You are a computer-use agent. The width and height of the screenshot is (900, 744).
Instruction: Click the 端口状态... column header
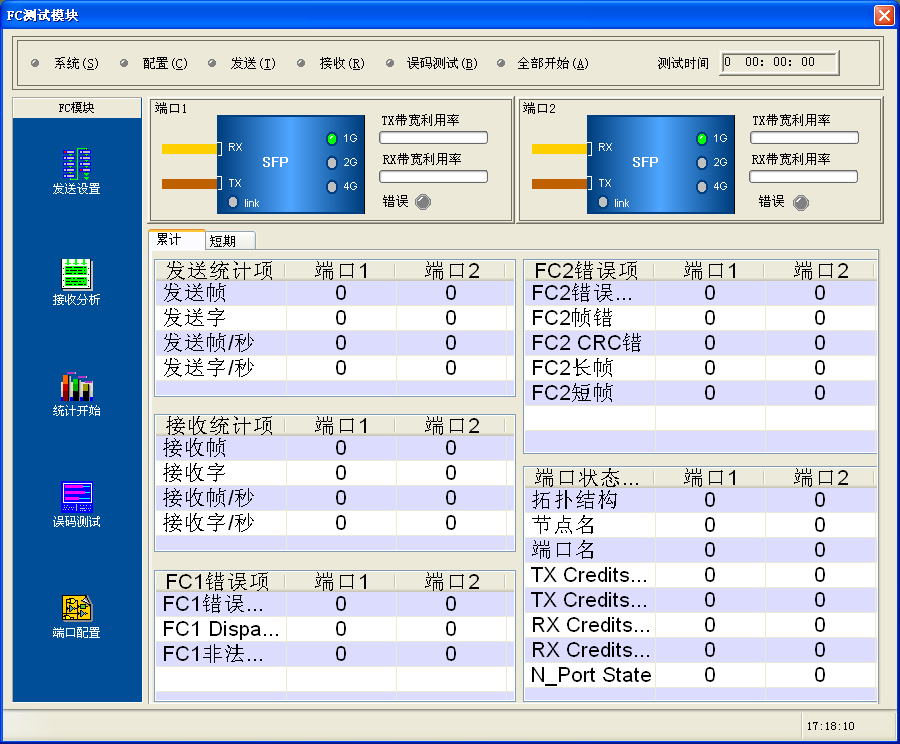pyautogui.click(x=589, y=478)
